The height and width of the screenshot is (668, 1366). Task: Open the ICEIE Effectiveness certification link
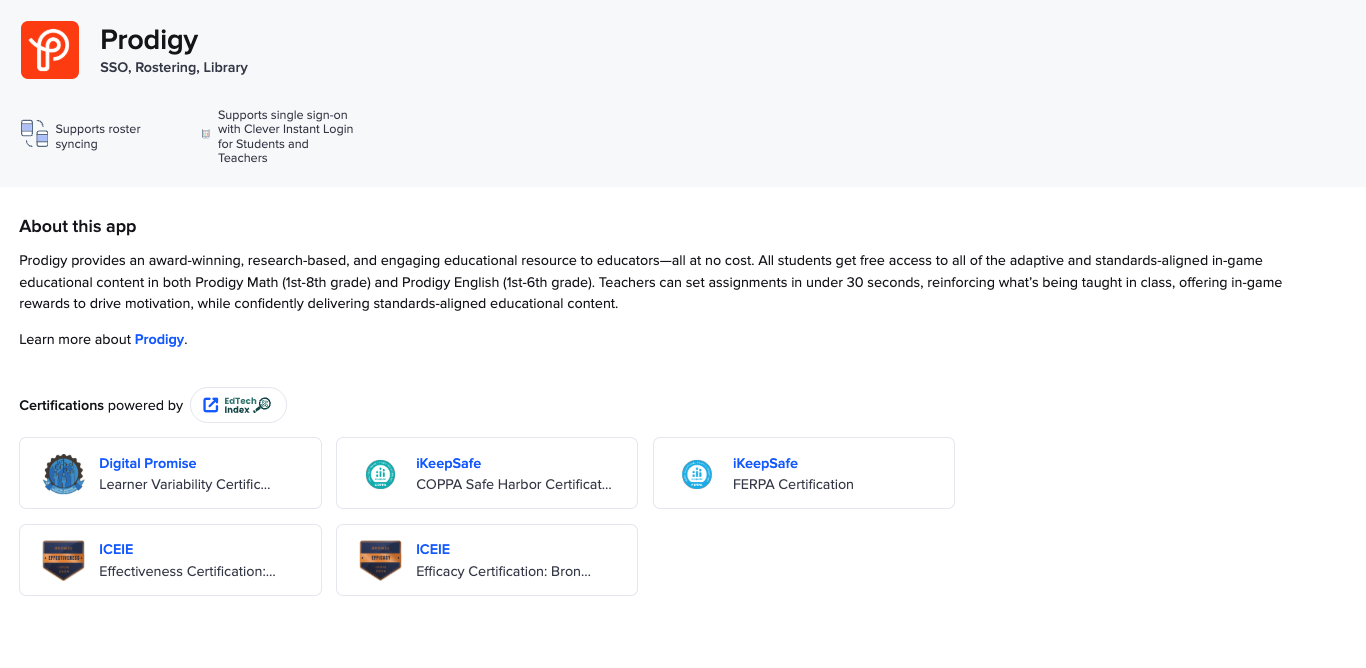115,549
